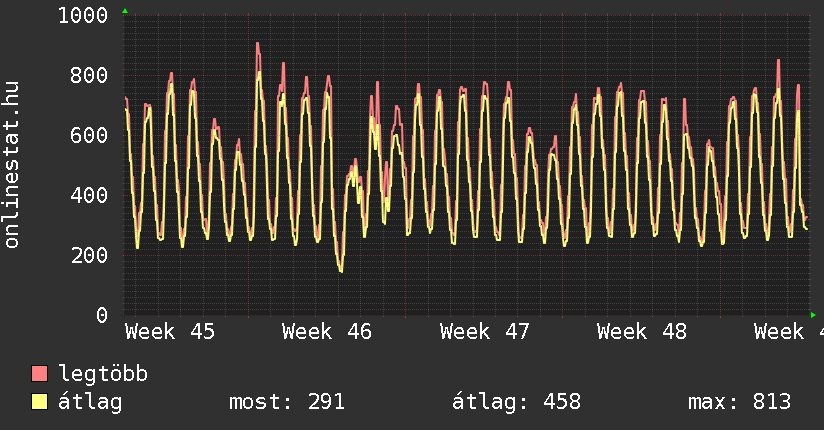
Task: Click the Week 47 axis label
Action: 484,331
